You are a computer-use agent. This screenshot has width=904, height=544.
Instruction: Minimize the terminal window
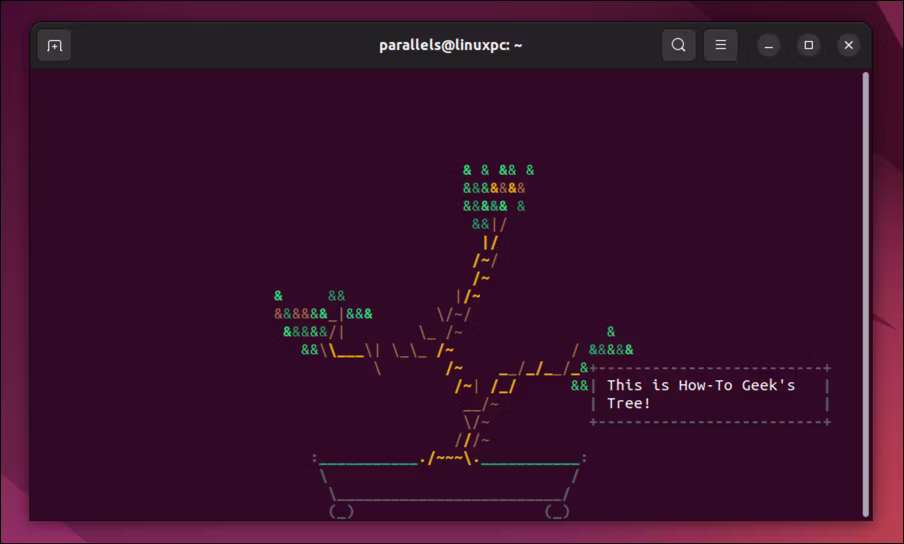[x=769, y=46]
